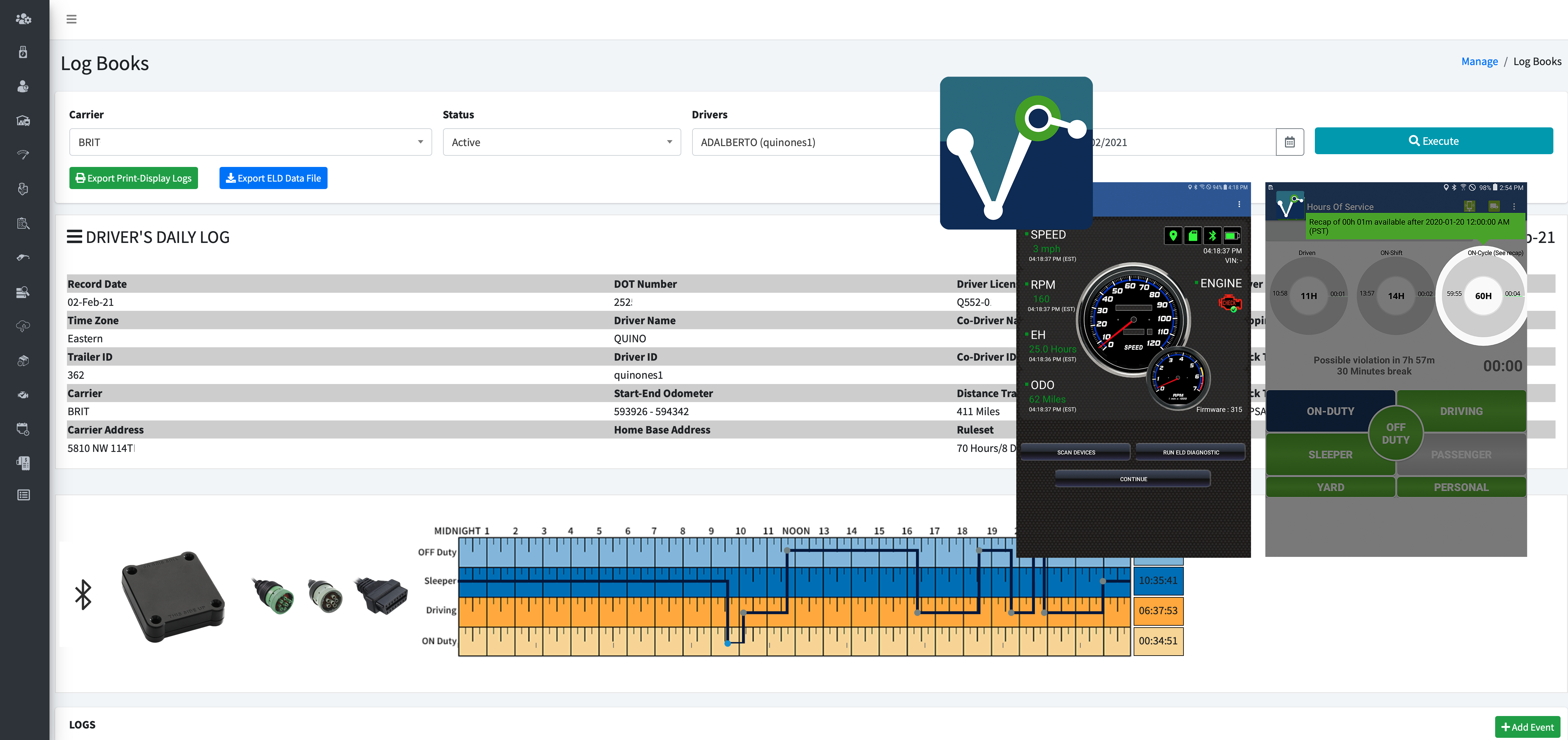
Task: Open the warehouse truck sidebar icon
Action: click(x=23, y=121)
